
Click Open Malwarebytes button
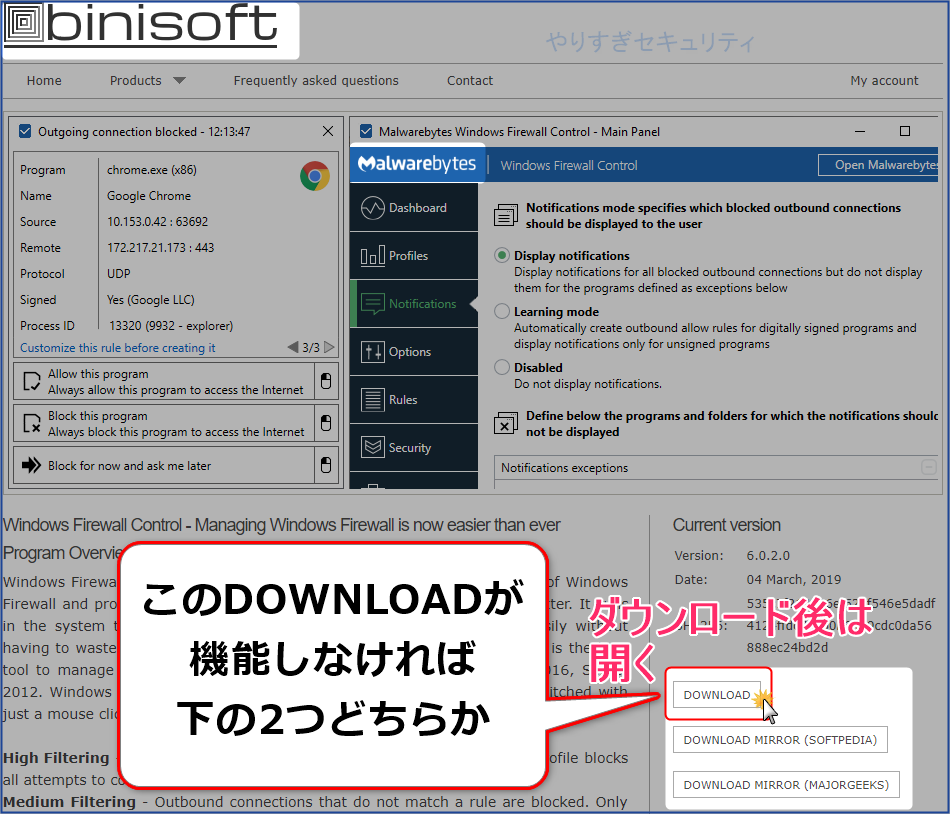[x=878, y=165]
